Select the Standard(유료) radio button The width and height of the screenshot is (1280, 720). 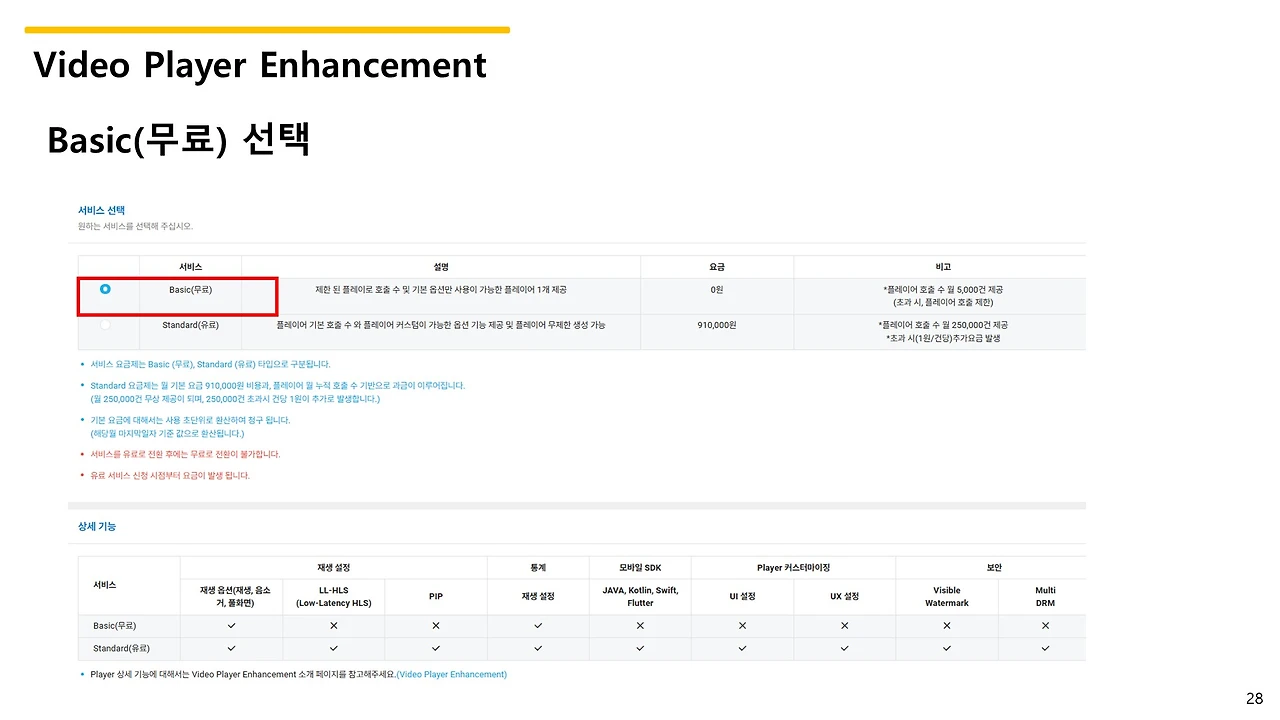pyautogui.click(x=103, y=324)
